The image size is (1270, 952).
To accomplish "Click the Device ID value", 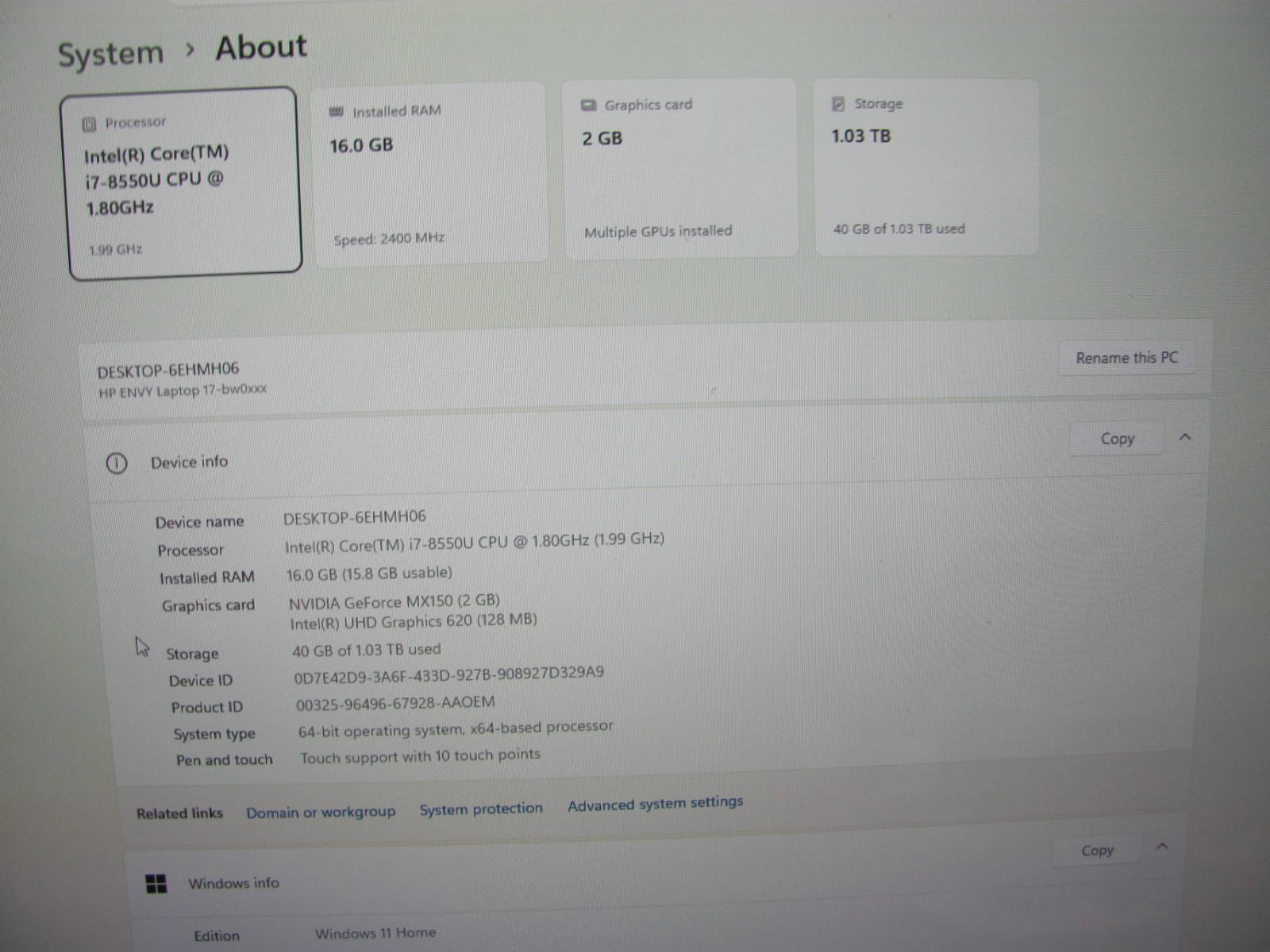I will coord(448,674).
